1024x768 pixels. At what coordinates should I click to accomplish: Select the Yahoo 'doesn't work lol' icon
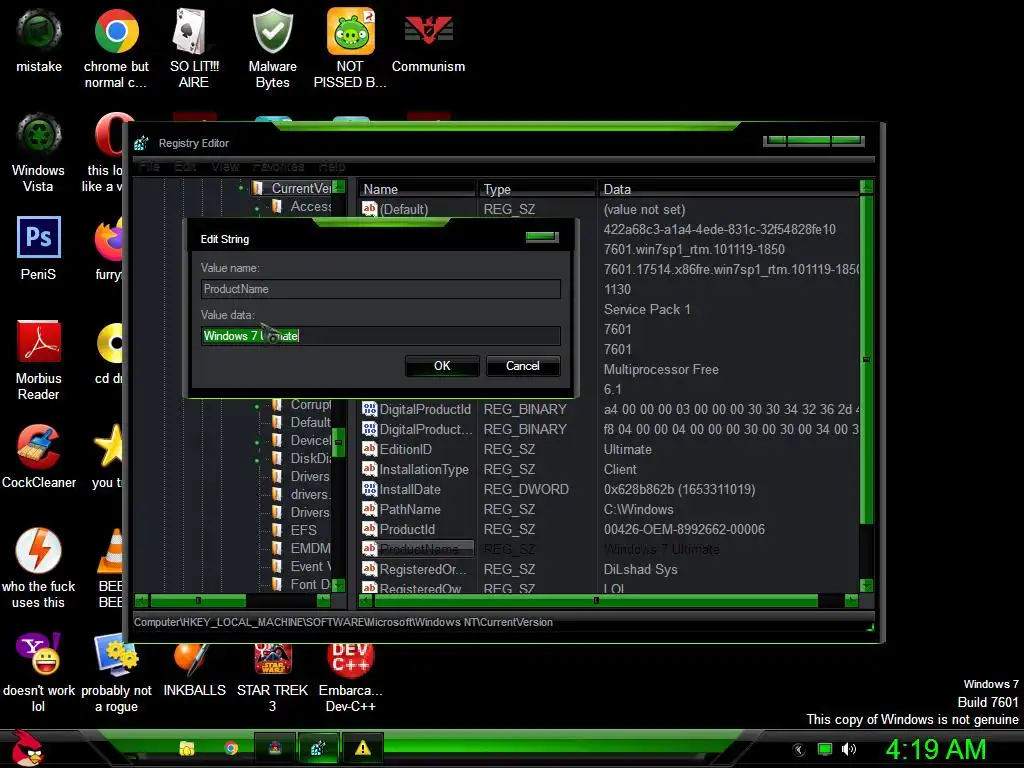coord(39,673)
